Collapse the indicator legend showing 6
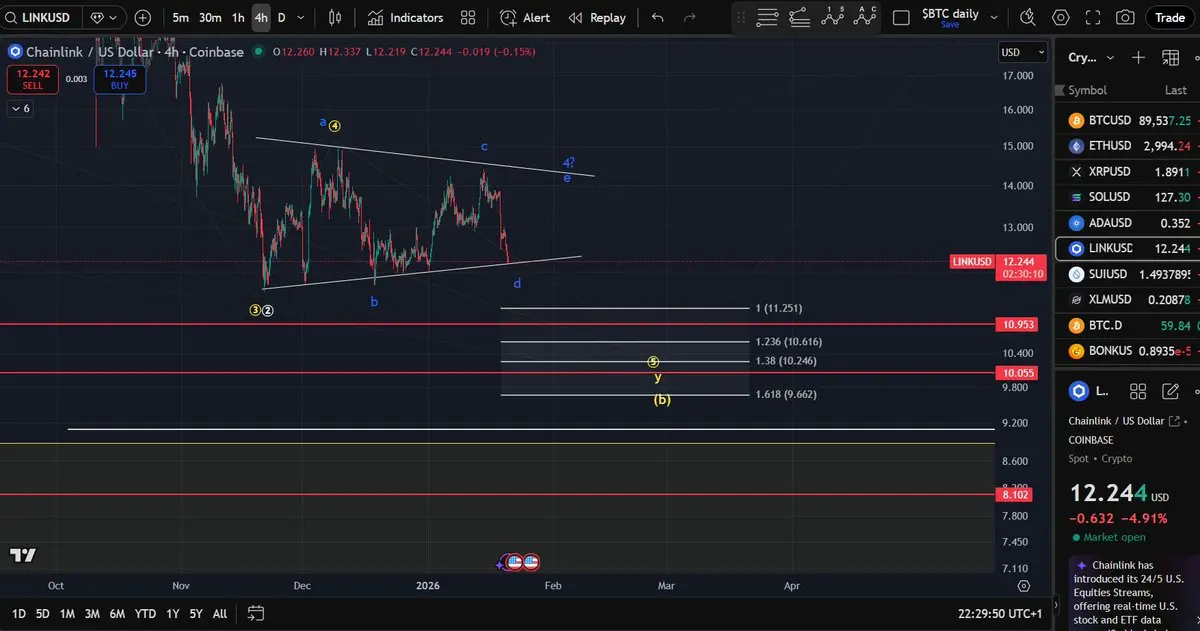Viewport: 1200px width, 631px height. pyautogui.click(x=20, y=108)
